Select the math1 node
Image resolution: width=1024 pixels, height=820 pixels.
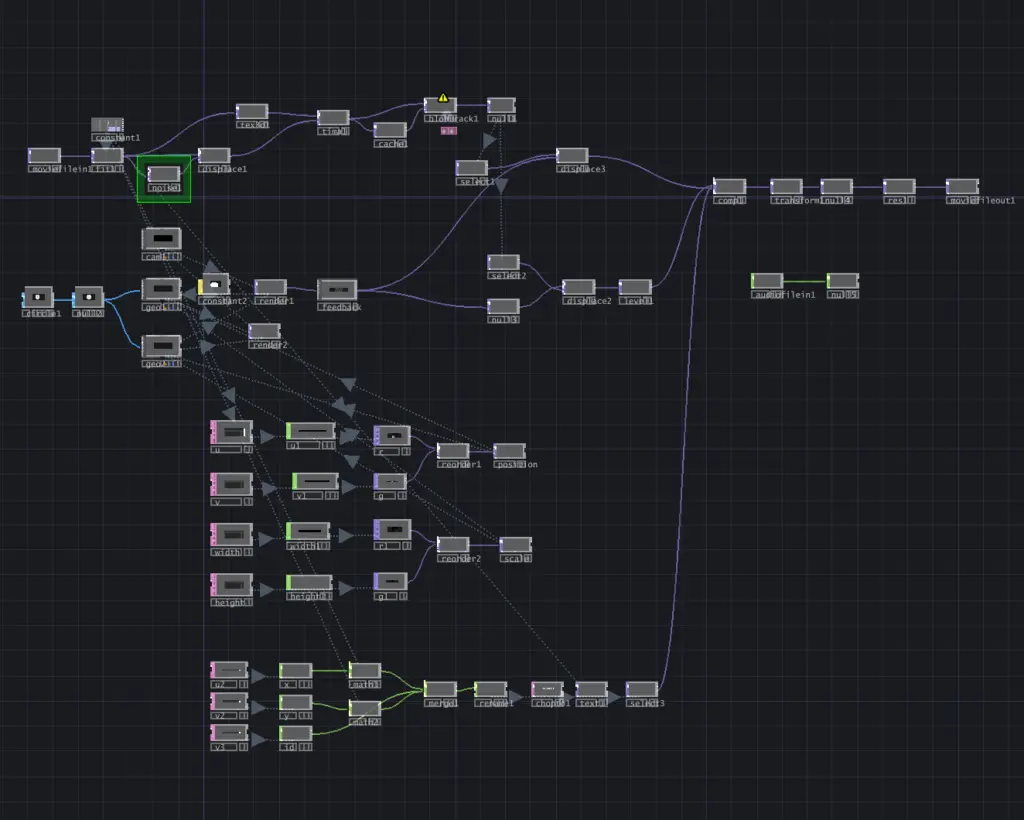(x=365, y=670)
